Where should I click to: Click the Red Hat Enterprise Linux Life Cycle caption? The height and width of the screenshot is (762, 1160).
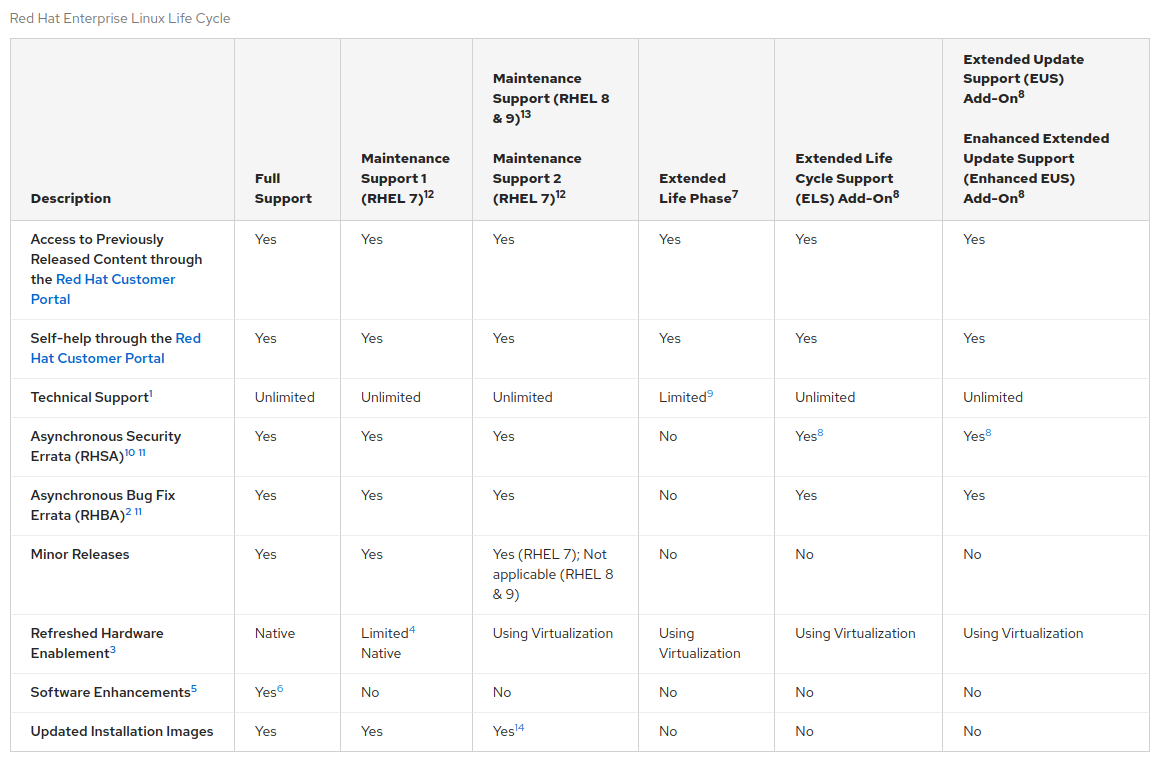tap(120, 19)
